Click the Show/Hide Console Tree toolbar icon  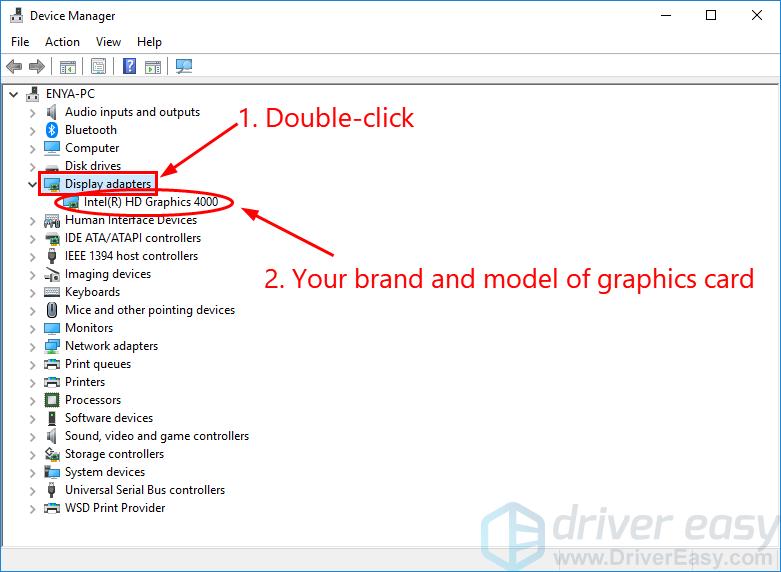[68, 66]
